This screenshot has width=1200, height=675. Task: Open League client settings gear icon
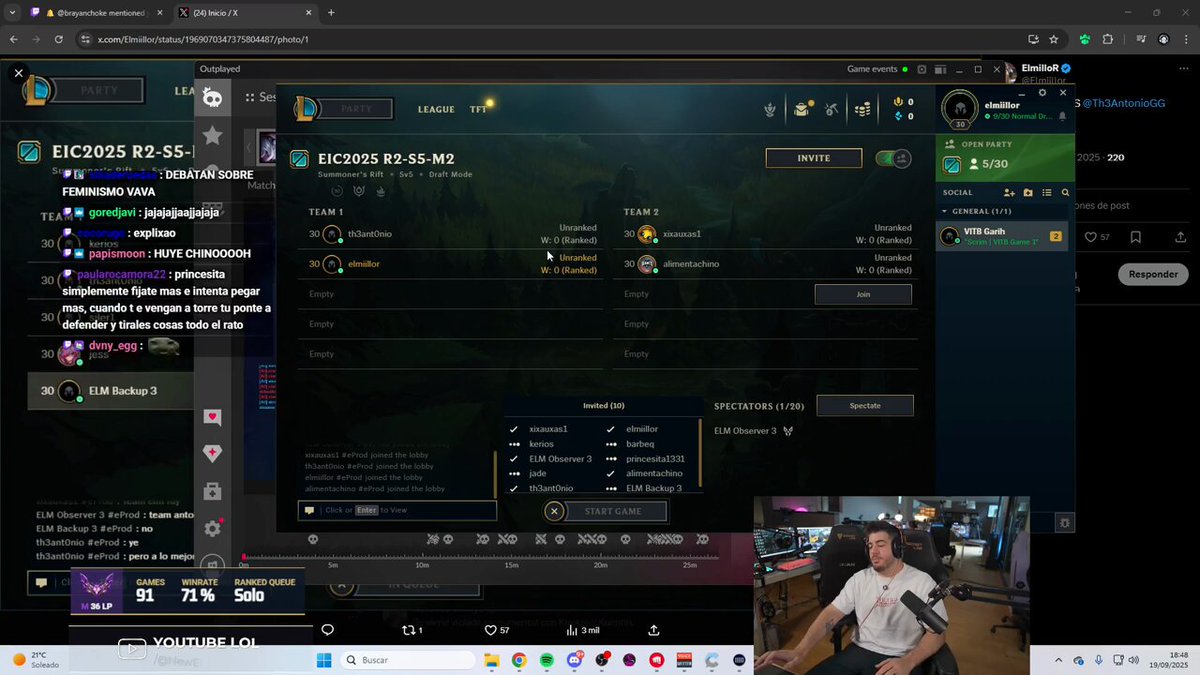[x=1042, y=92]
